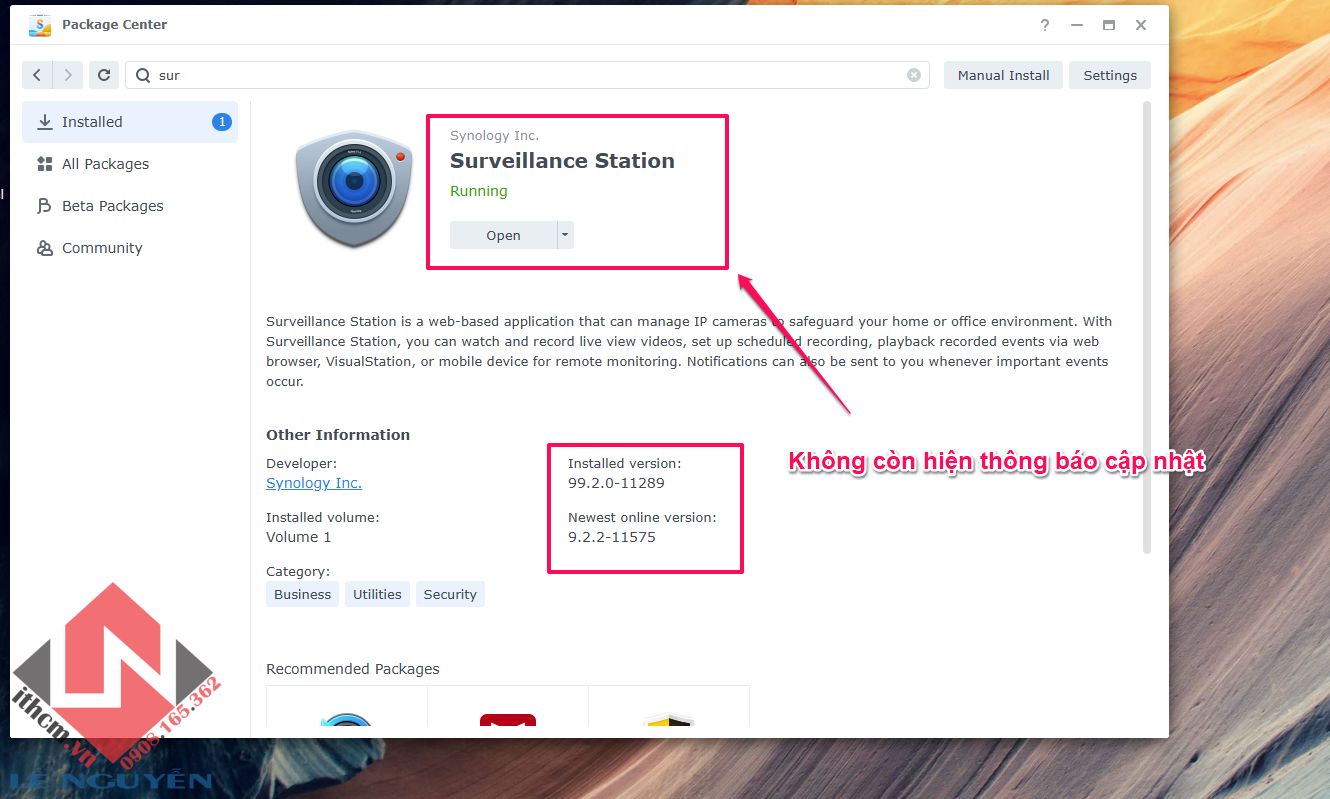Expand the dropdown arrow next to Open
The width and height of the screenshot is (1330, 799).
click(x=565, y=235)
